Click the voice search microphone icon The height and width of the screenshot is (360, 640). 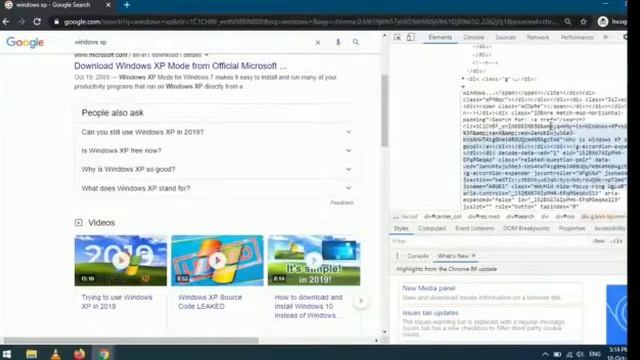tap(338, 42)
